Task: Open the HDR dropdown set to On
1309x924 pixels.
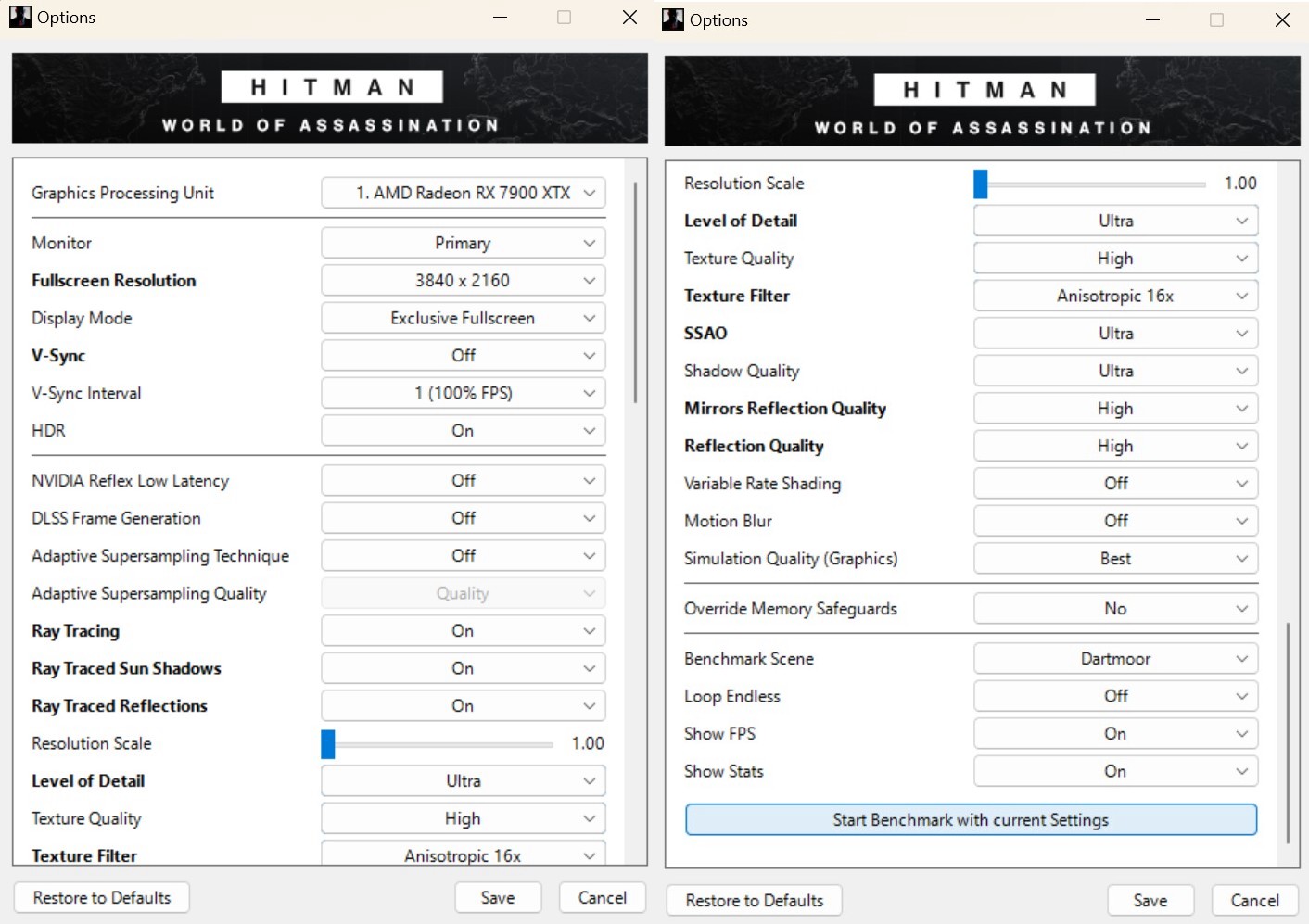Action: click(x=464, y=430)
